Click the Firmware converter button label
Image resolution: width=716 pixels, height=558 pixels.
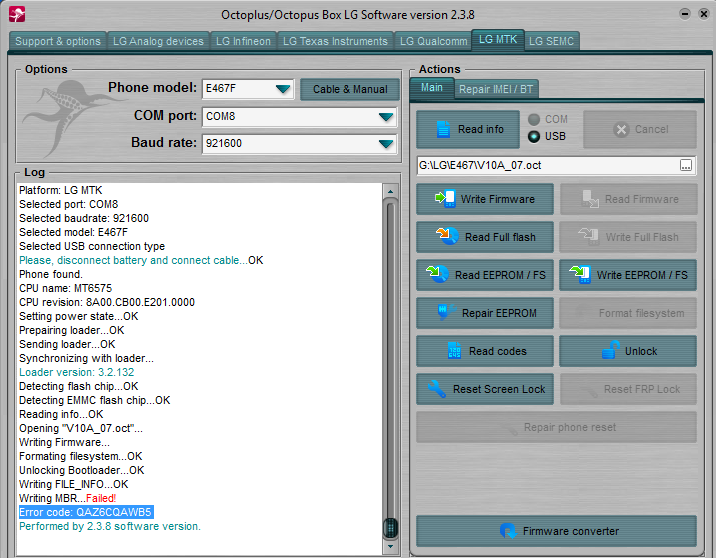coord(571,531)
